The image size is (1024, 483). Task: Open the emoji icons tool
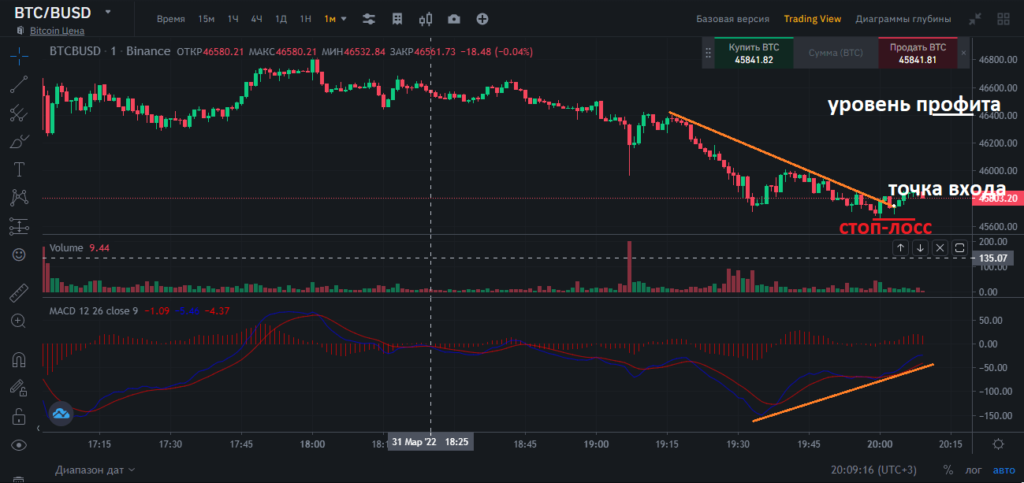point(17,255)
